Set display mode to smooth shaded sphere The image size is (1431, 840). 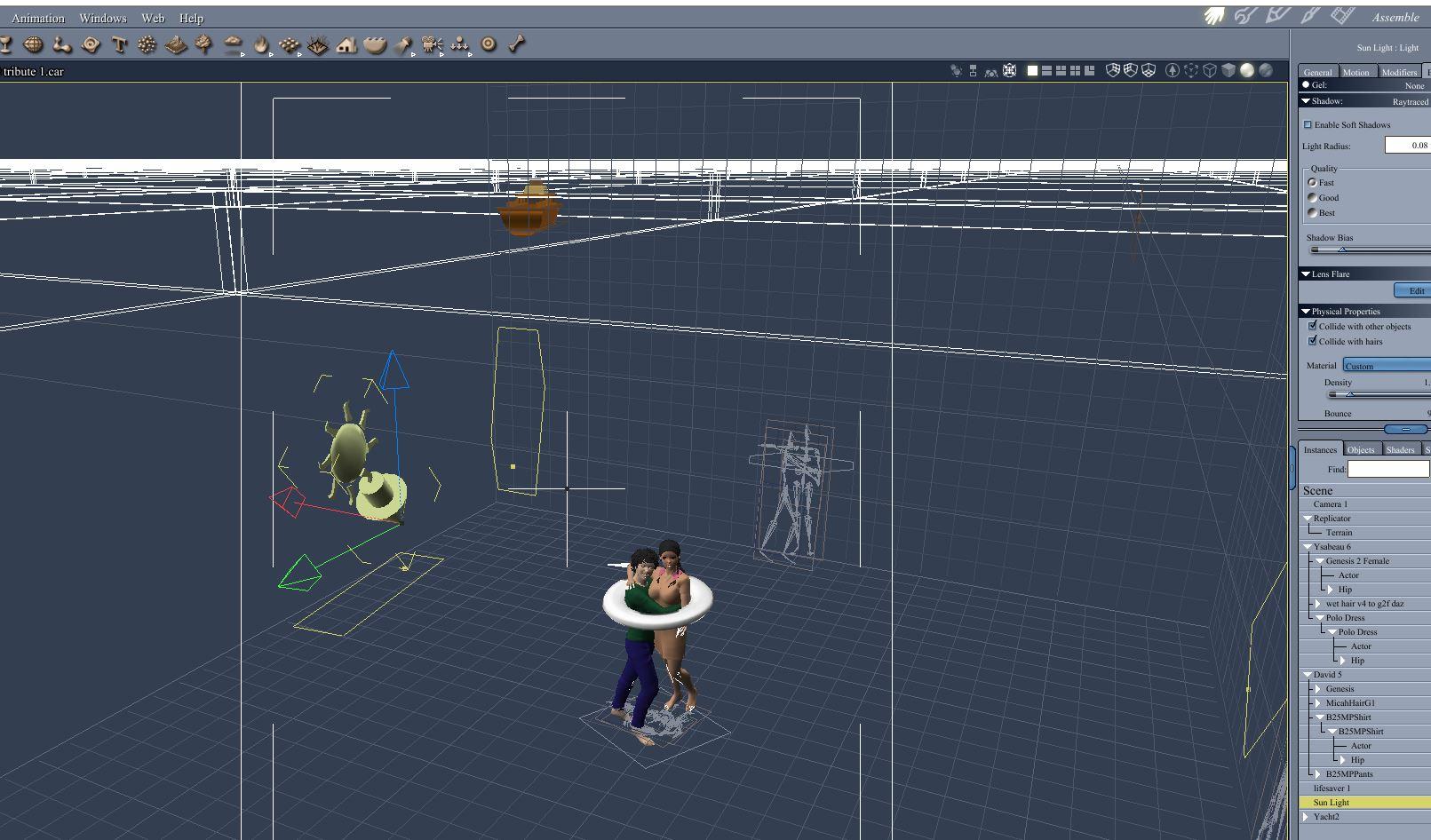(x=1247, y=70)
